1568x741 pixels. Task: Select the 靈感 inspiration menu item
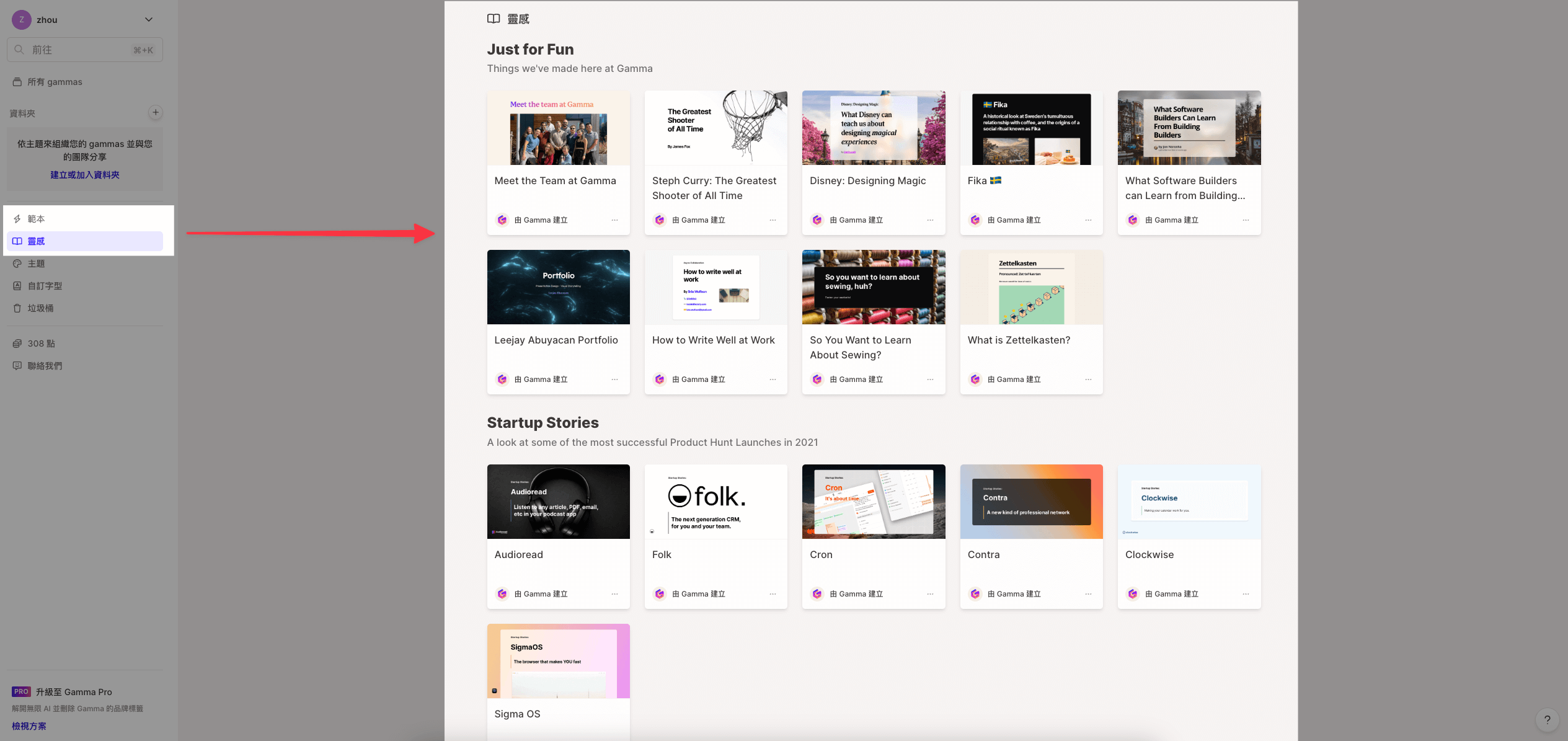tap(36, 241)
